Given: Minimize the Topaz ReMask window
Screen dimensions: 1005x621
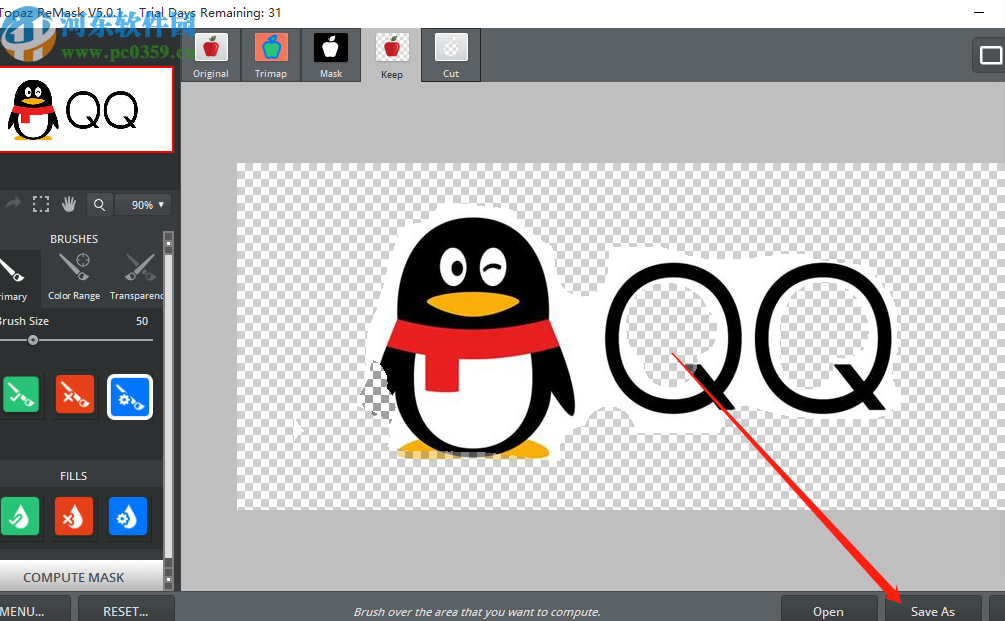Looking at the screenshot, I should (979, 12).
